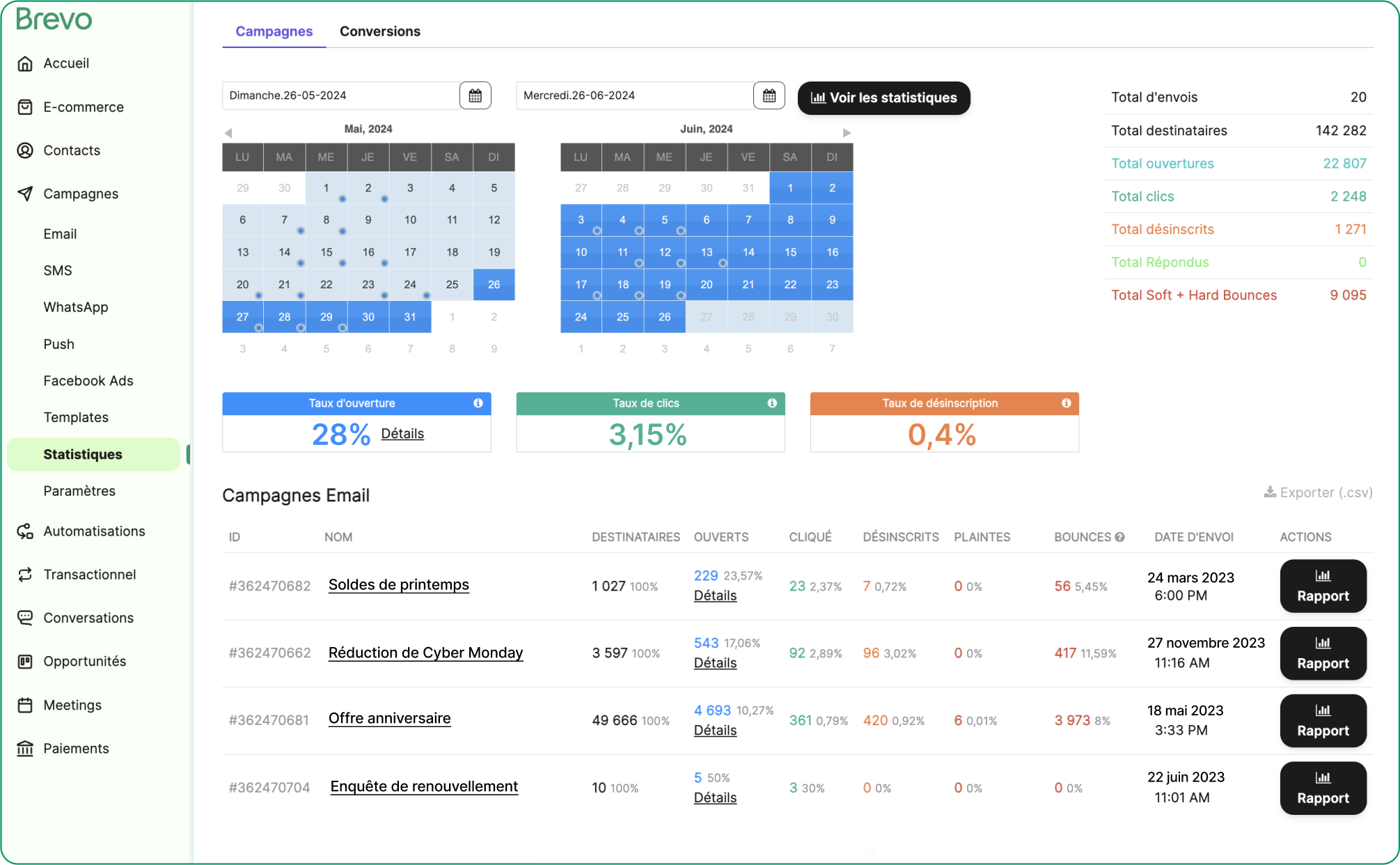Expand the Campagnes sidebar menu
This screenshot has width=1400, height=865.
pos(80,194)
